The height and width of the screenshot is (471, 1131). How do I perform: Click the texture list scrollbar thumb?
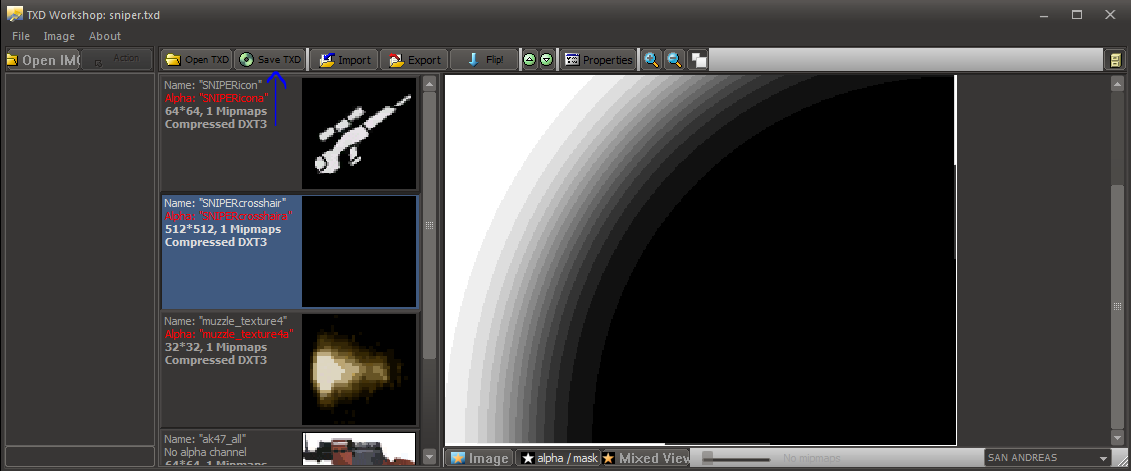430,225
